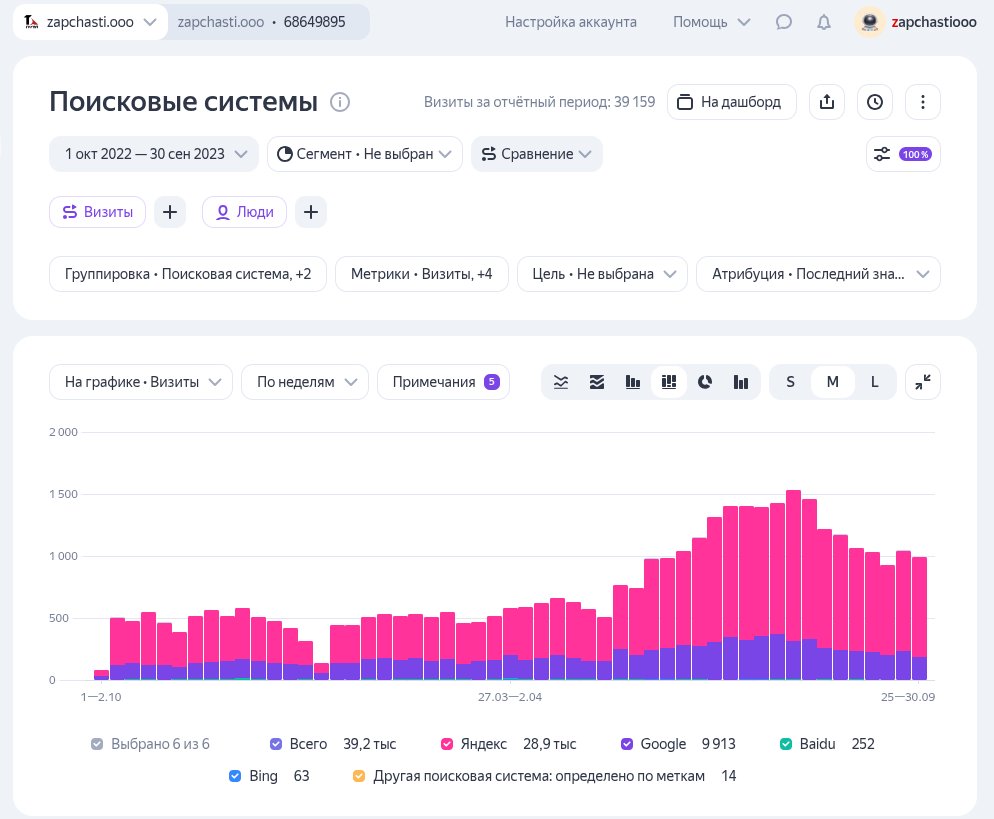Uncheck the Яндекс legend checkbox

(448, 744)
